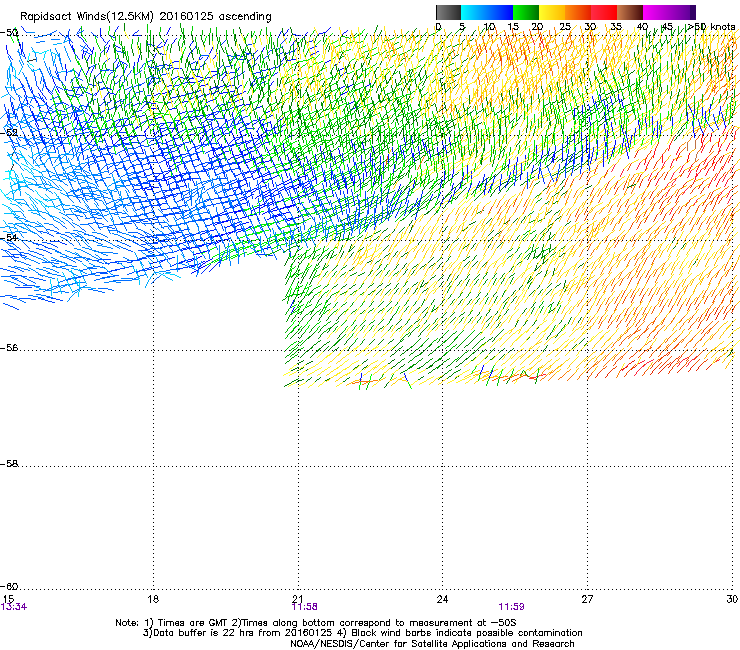Click the purple '11:58' time stamp
The image size is (740, 650).
(x=305, y=607)
